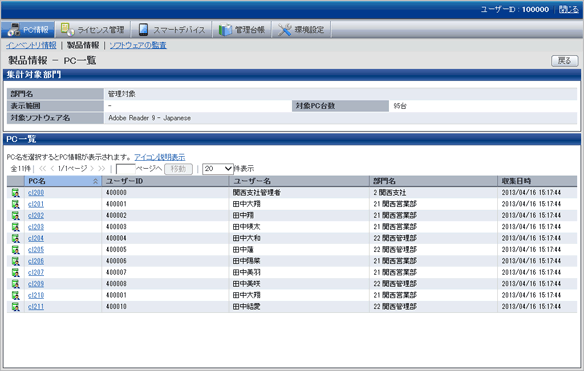Image resolution: width=584 pixels, height=371 pixels.
Task: Click the PC icon in 田中美羽 row
Action: coord(15,272)
